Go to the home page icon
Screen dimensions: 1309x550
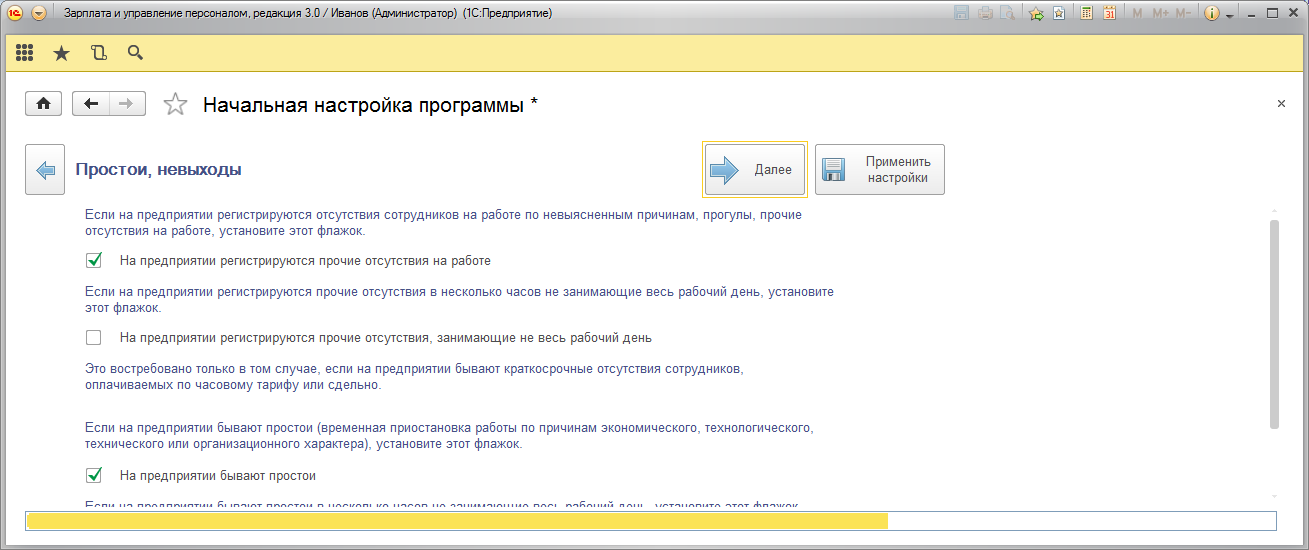coord(44,104)
